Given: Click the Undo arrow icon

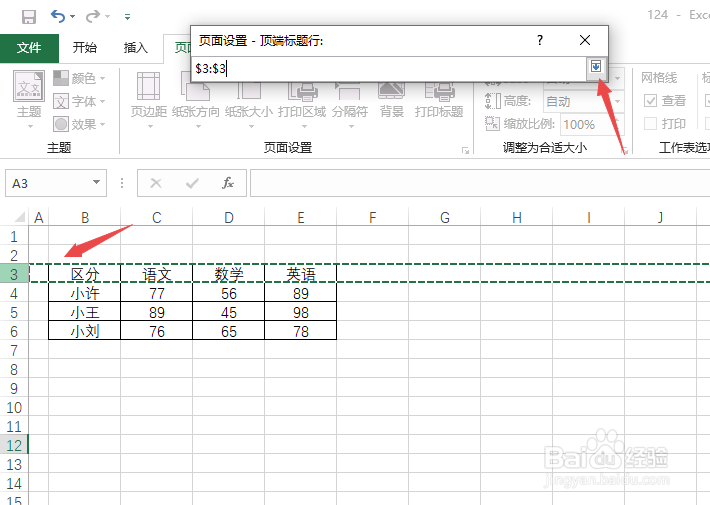Looking at the screenshot, I should tap(58, 17).
